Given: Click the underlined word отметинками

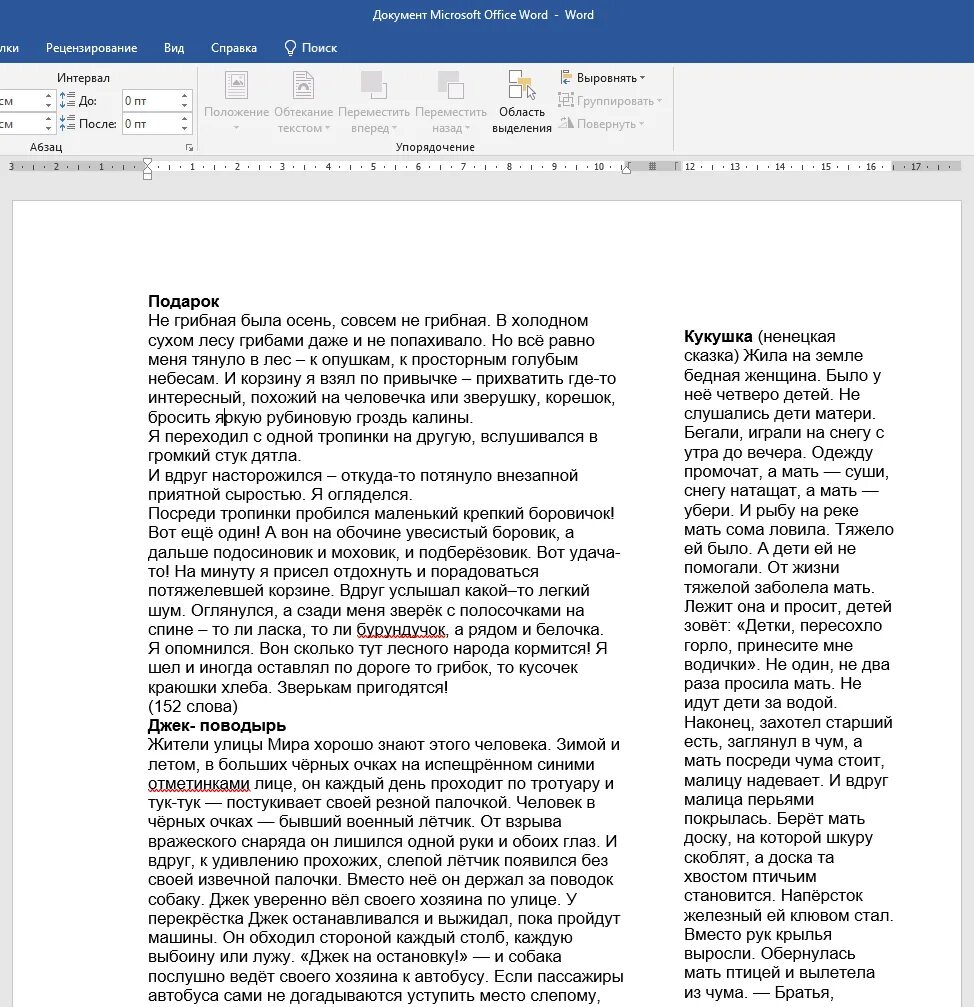Looking at the screenshot, I should 198,783.
